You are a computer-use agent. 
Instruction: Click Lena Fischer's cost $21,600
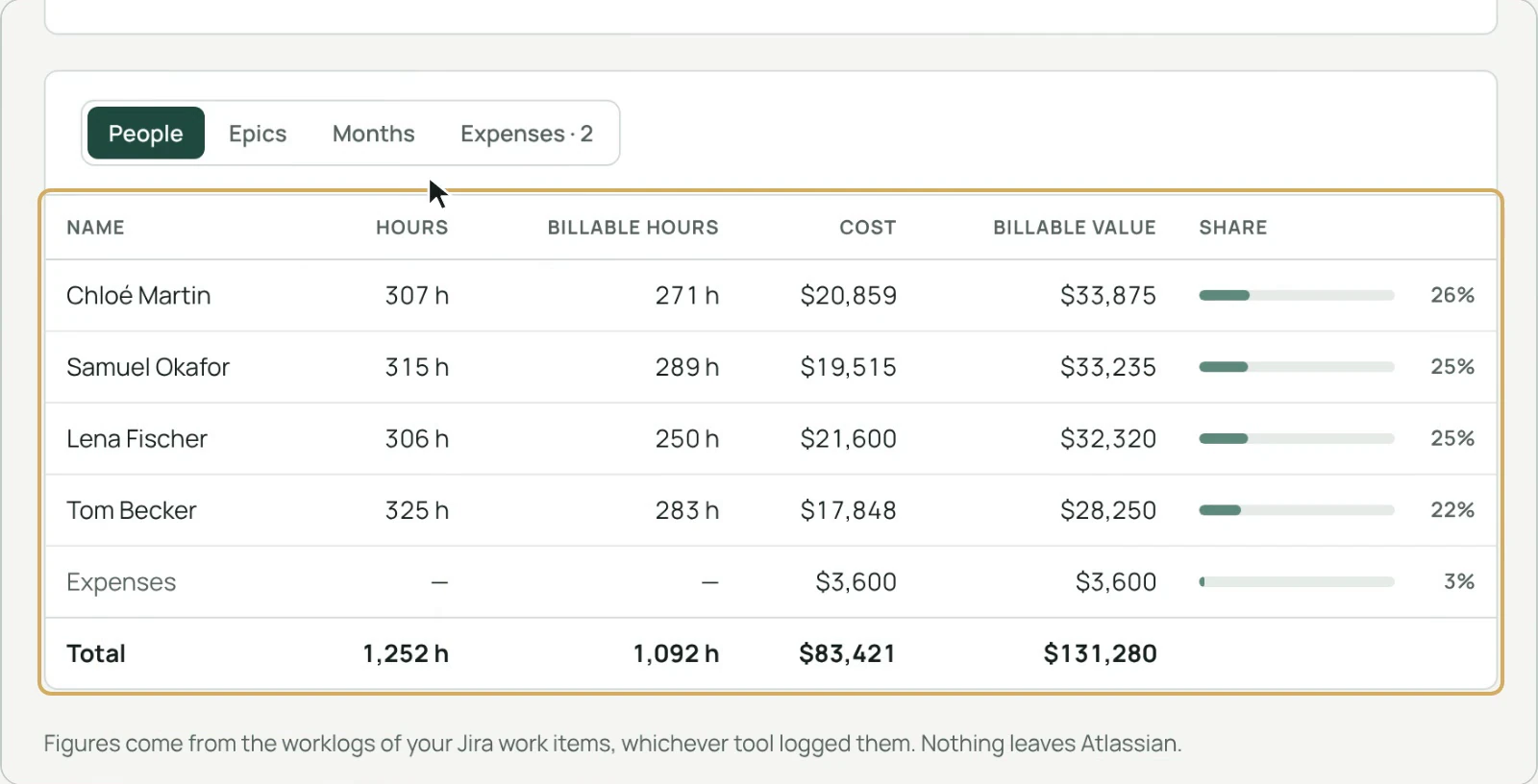click(849, 439)
